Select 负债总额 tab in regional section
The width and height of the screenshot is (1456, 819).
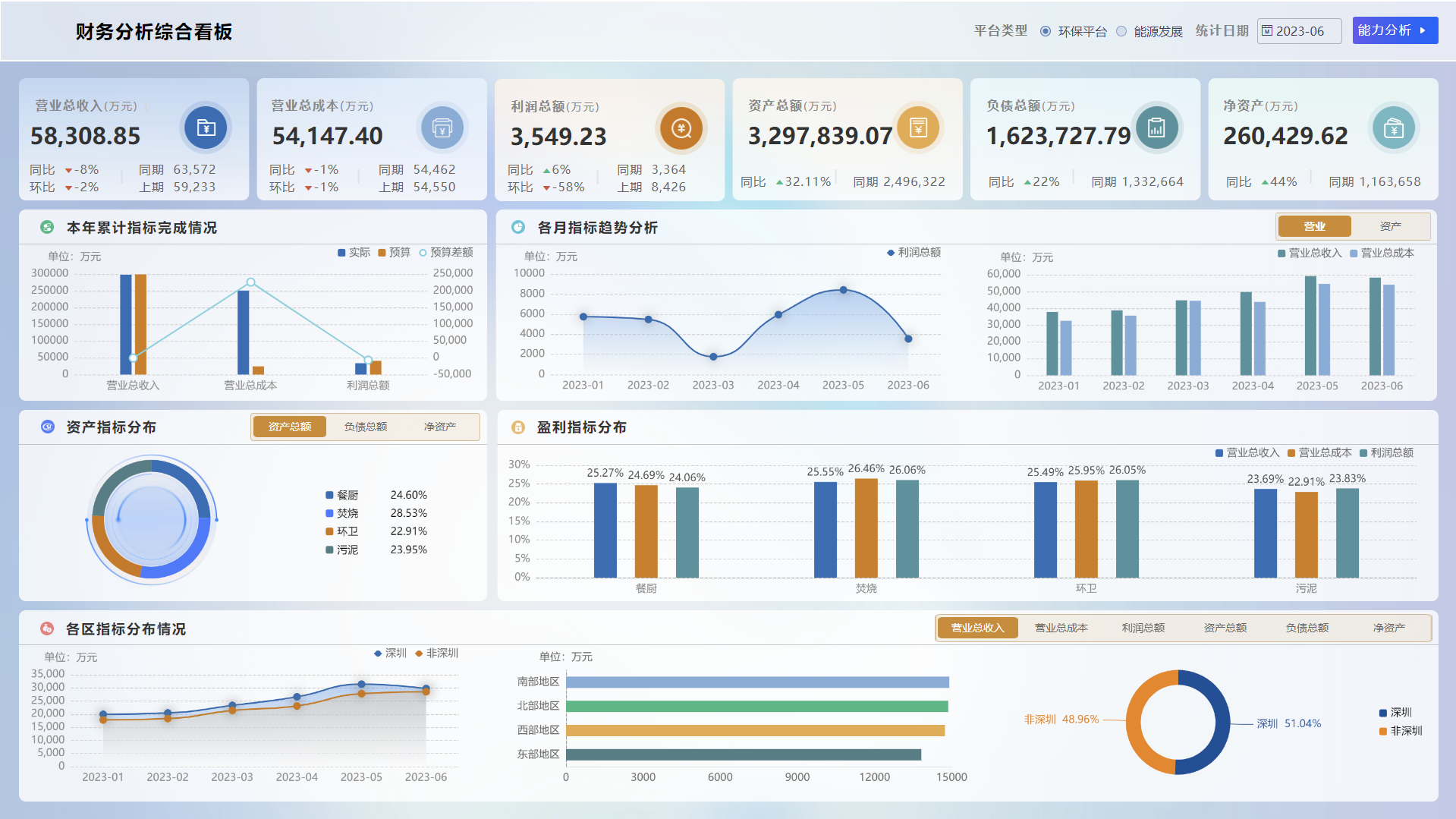click(x=1307, y=628)
